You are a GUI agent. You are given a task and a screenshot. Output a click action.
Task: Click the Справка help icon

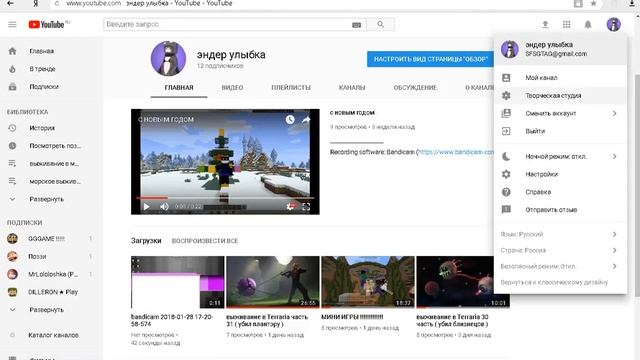point(506,192)
